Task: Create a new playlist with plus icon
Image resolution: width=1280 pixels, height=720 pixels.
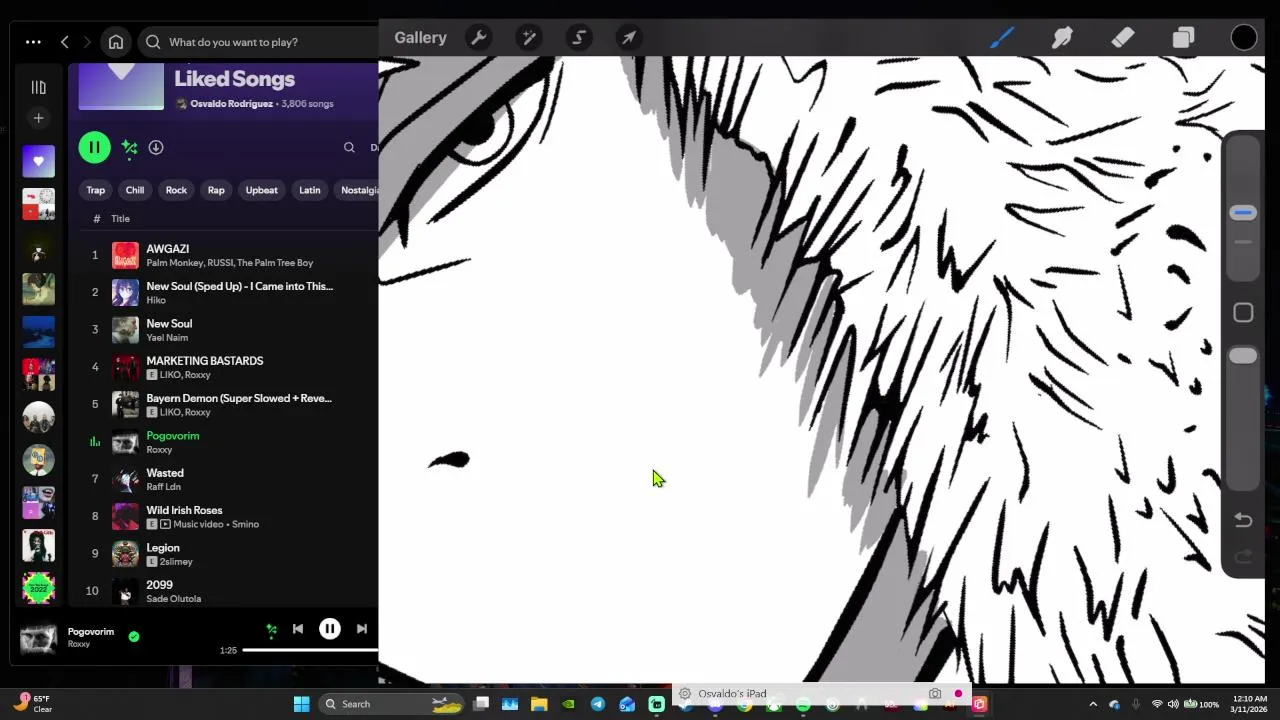Action: point(38,118)
